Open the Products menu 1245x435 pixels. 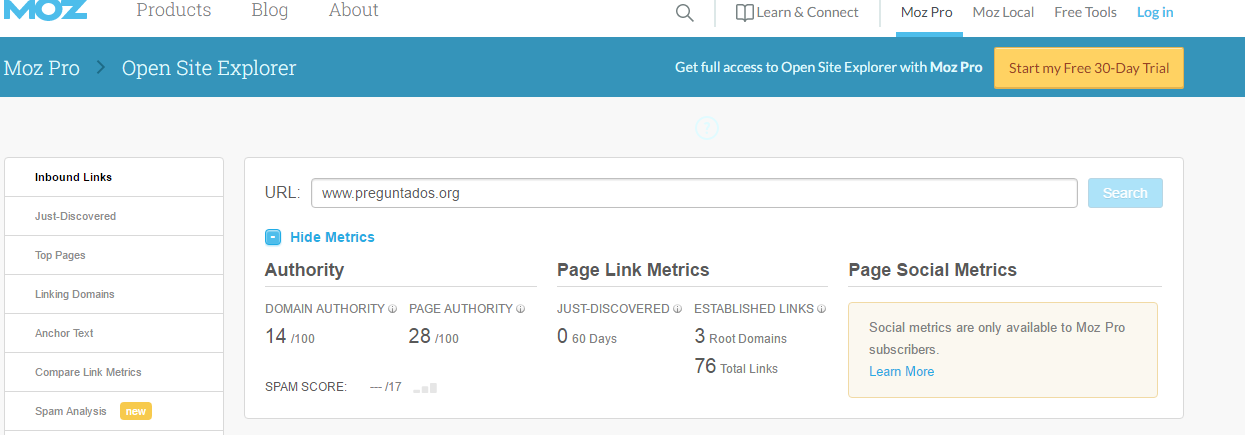pyautogui.click(x=174, y=11)
